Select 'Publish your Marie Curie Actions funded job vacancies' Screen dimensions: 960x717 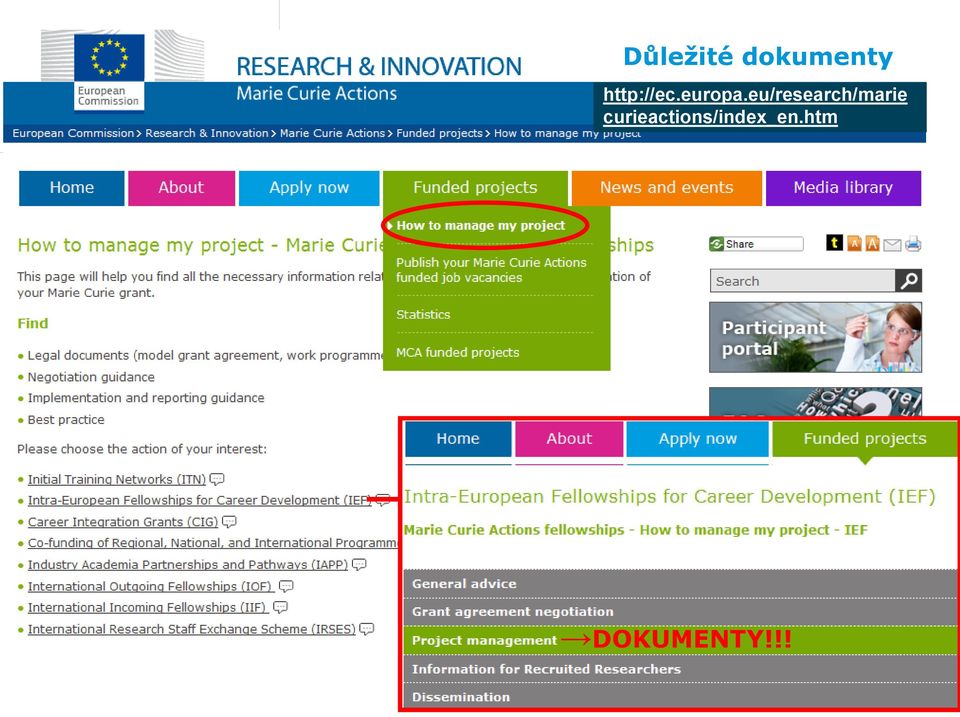point(491,270)
